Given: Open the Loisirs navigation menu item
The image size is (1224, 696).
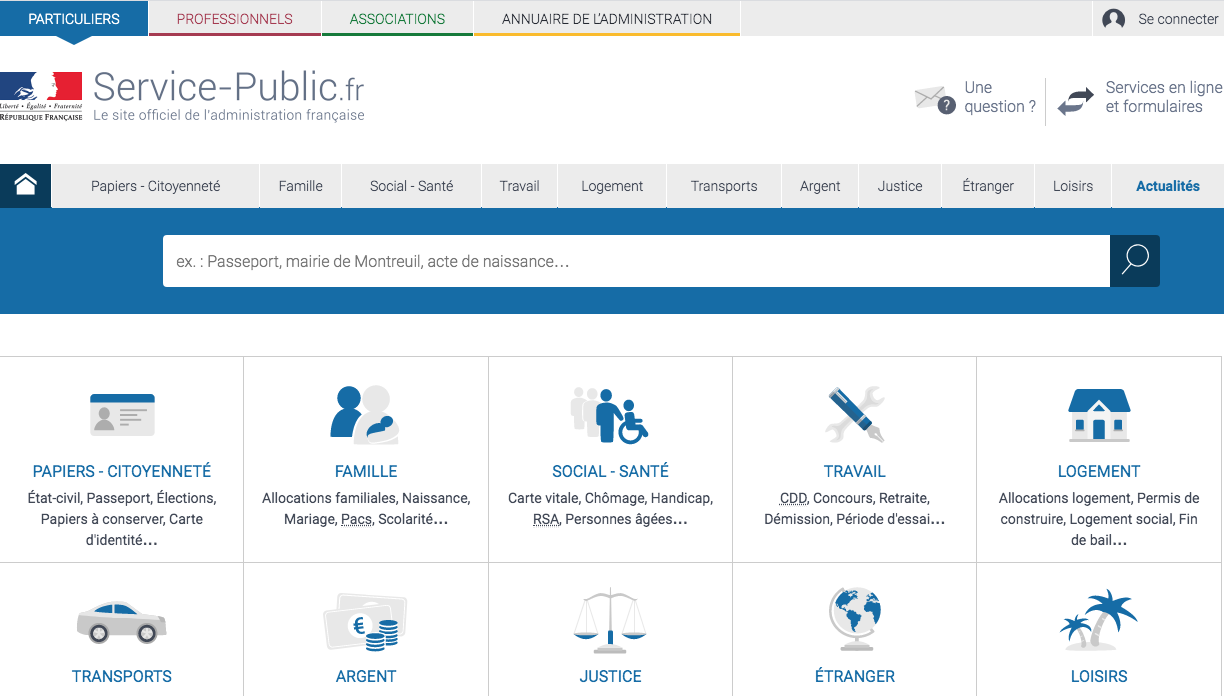Looking at the screenshot, I should pos(1073,186).
